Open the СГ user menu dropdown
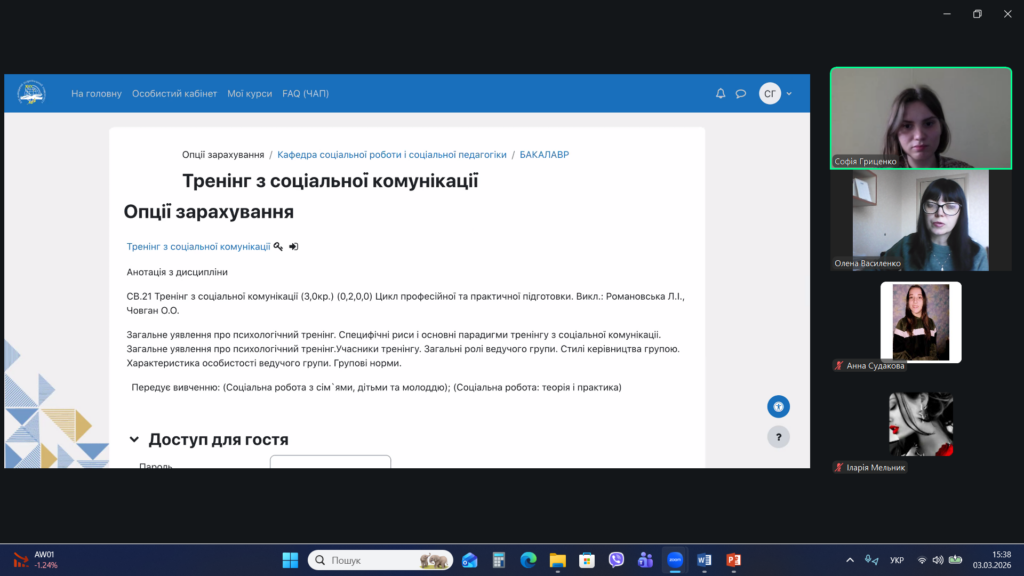This screenshot has height=576, width=1024. click(775, 93)
